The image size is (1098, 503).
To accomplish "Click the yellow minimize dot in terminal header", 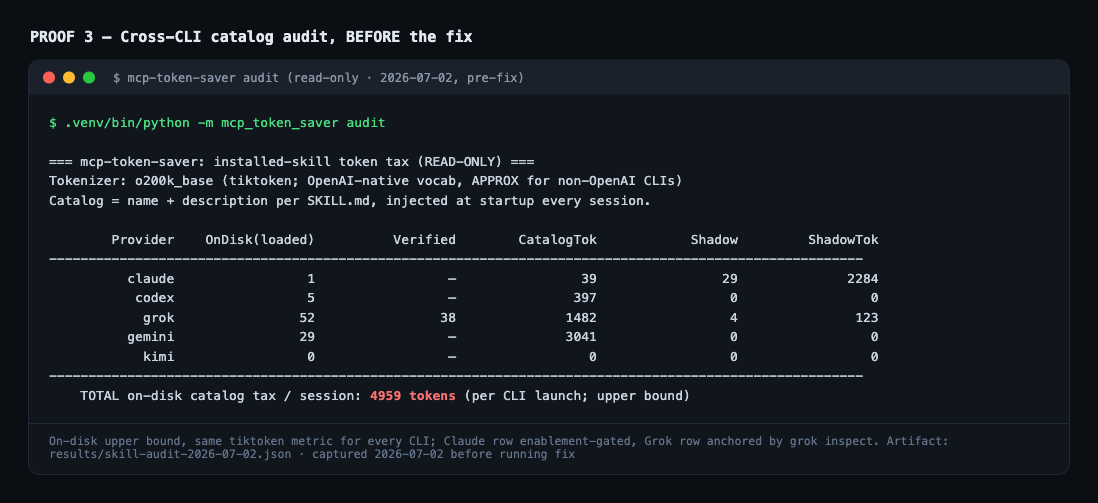I will 69,78.
